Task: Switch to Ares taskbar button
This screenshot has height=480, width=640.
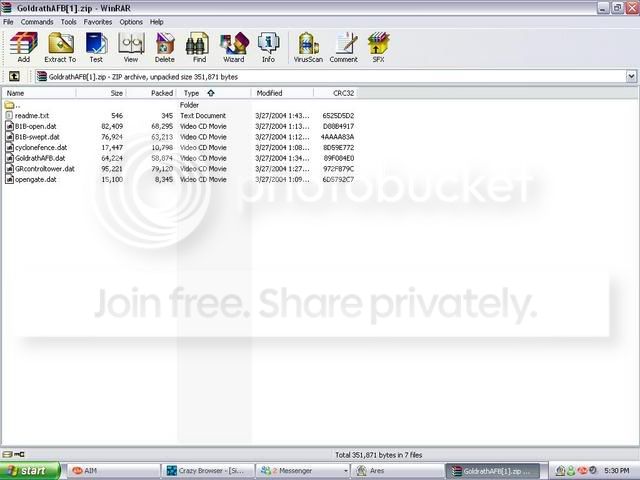Action: tap(397, 471)
